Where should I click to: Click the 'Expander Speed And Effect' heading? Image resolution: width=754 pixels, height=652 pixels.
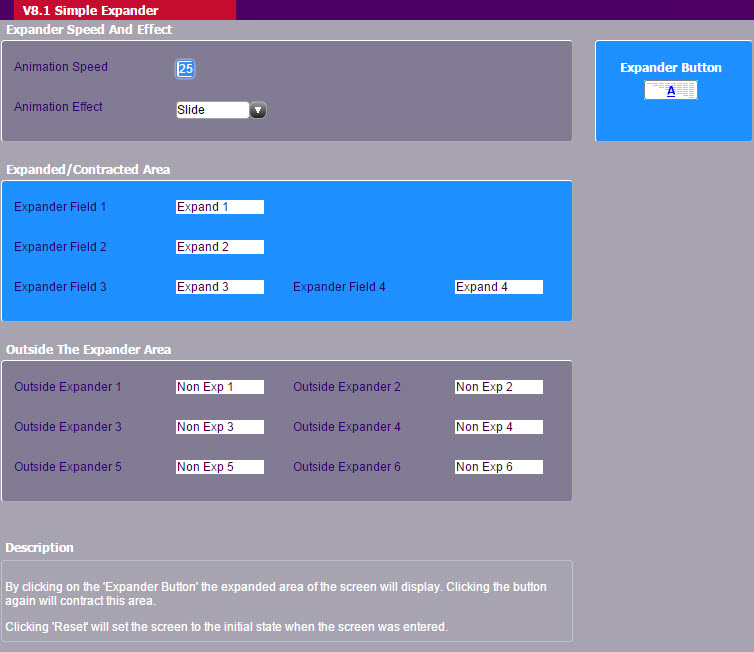(89, 30)
